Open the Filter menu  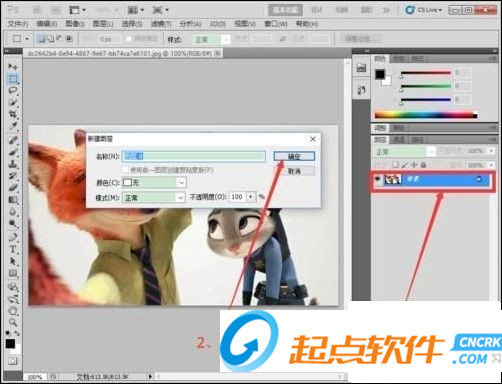(161, 24)
